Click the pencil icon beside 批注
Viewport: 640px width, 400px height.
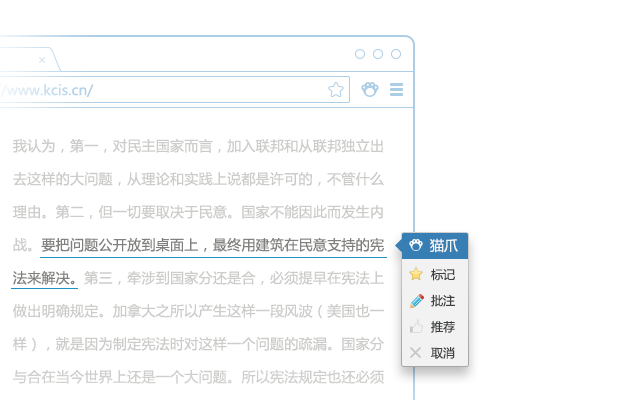417,301
